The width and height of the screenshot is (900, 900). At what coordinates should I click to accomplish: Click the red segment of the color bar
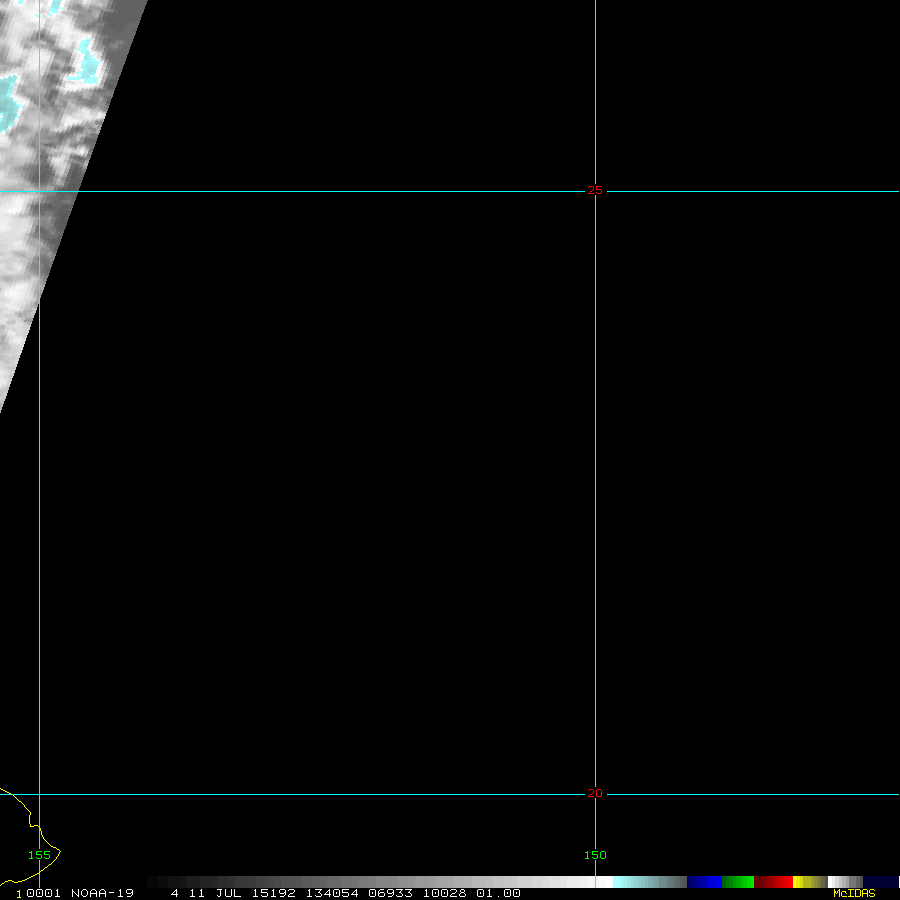point(773,882)
